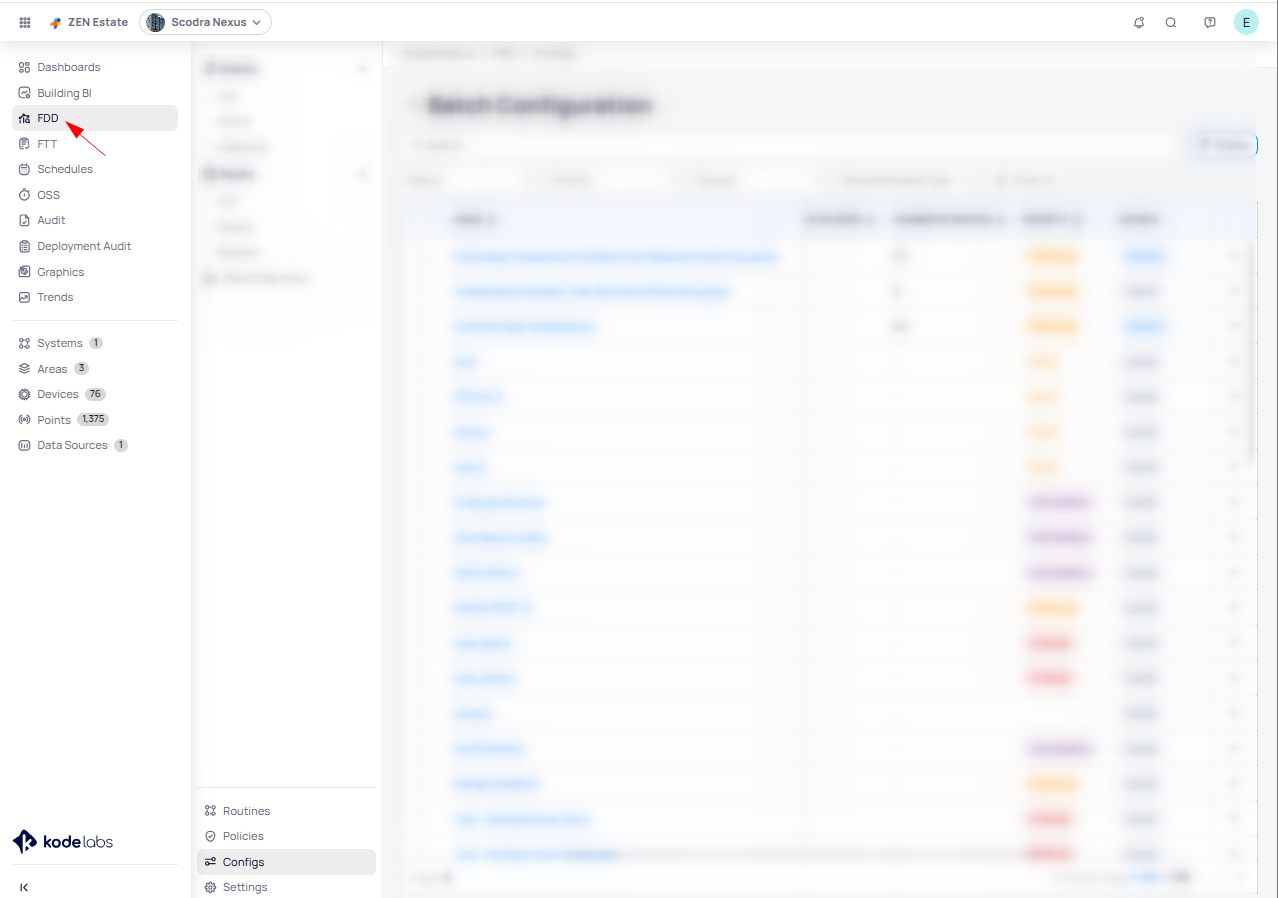
Task: Click the search magnifier icon
Action: [x=1171, y=22]
